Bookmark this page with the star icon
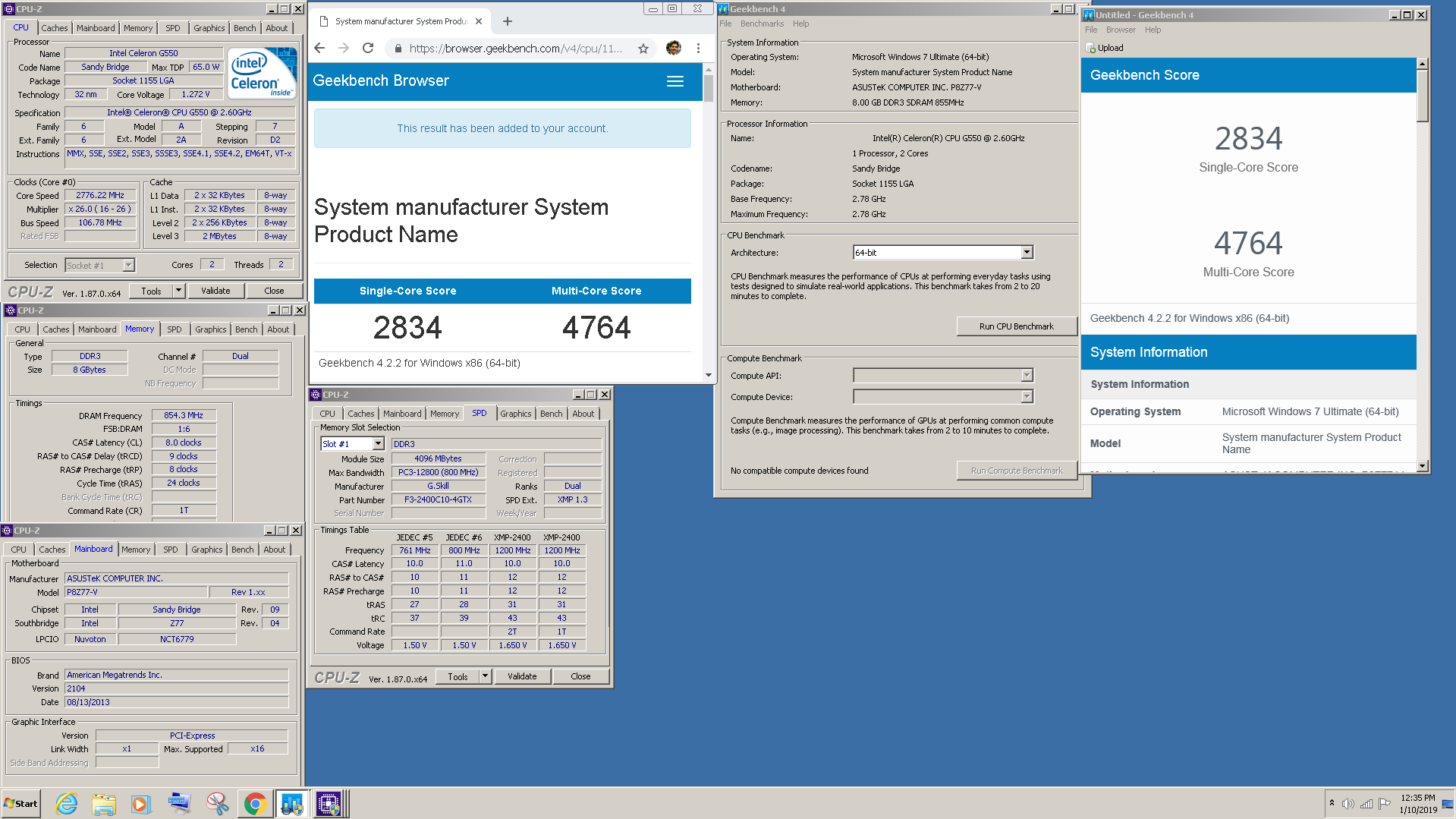1456x819 pixels. point(643,49)
